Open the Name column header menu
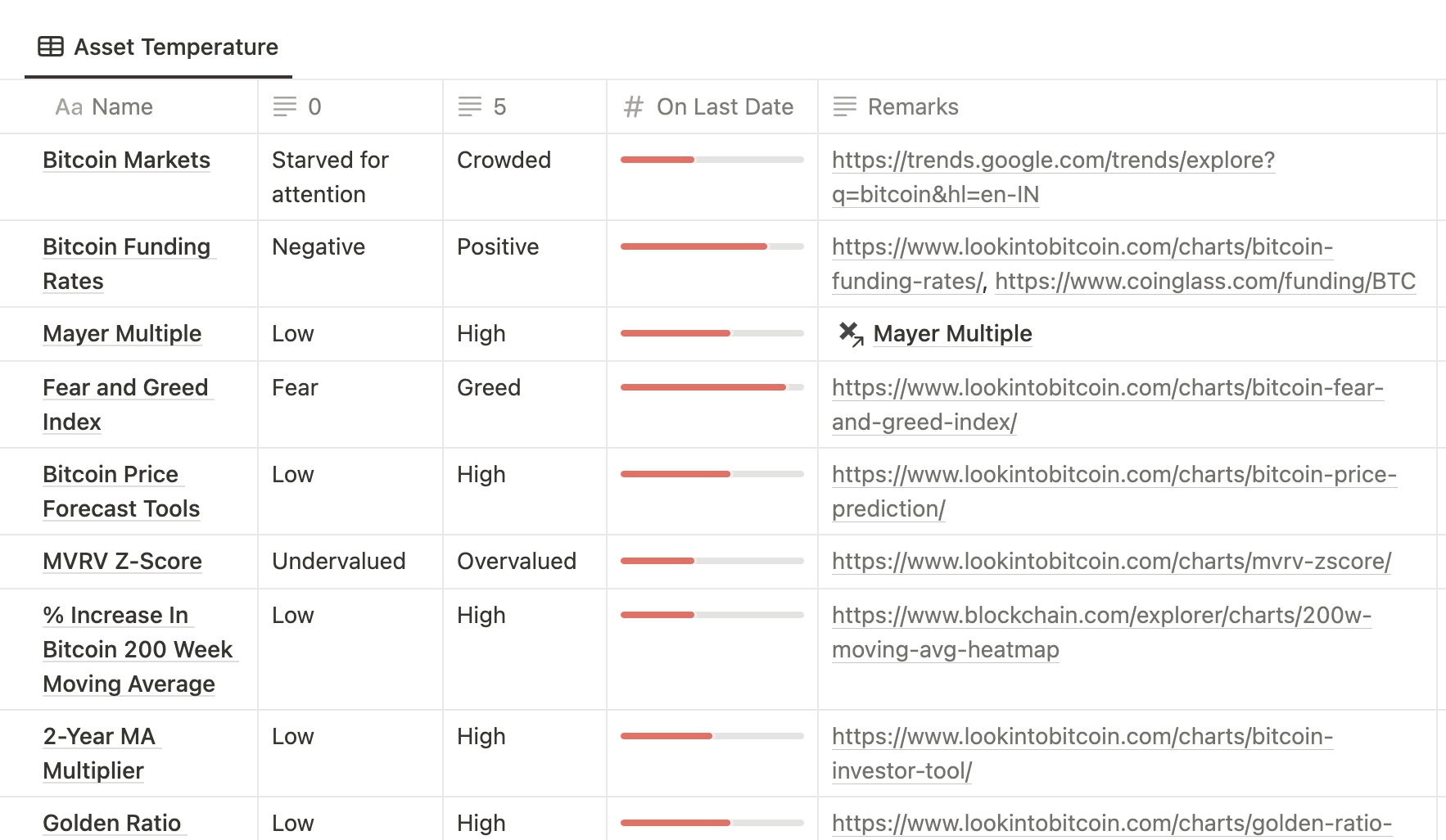1446x840 pixels. pos(121,107)
